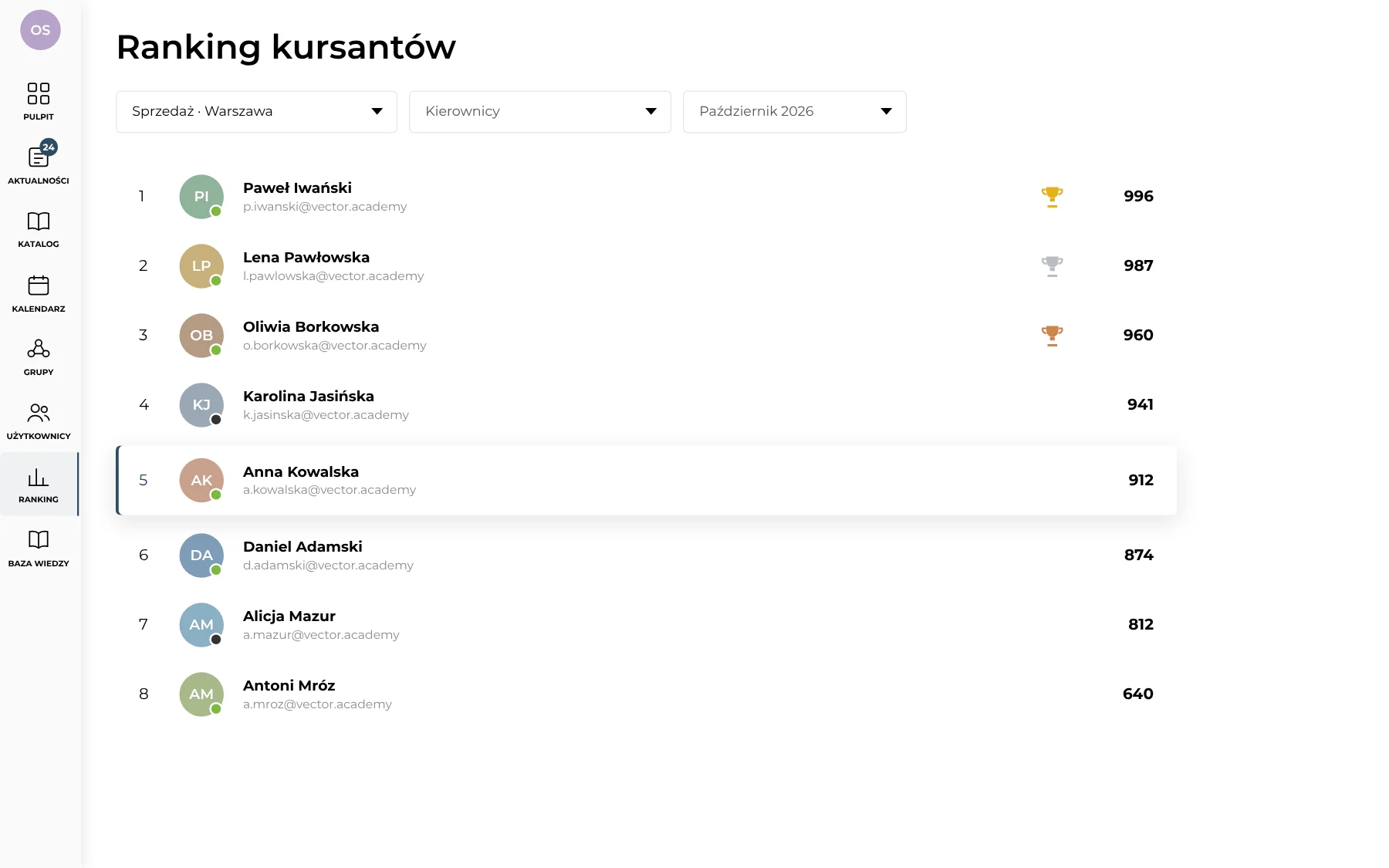Screen dimensions: 1389x868
Task: Click the score 640
Action: 1138,694
